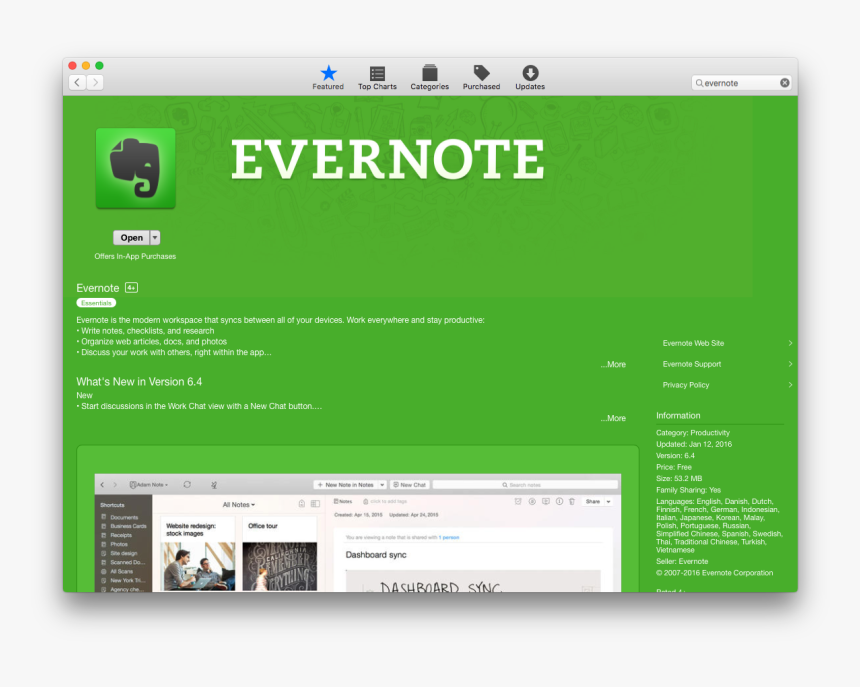Click the Evernote elephant app icon
Image resolution: width=860 pixels, height=687 pixels.
pyautogui.click(x=135, y=168)
